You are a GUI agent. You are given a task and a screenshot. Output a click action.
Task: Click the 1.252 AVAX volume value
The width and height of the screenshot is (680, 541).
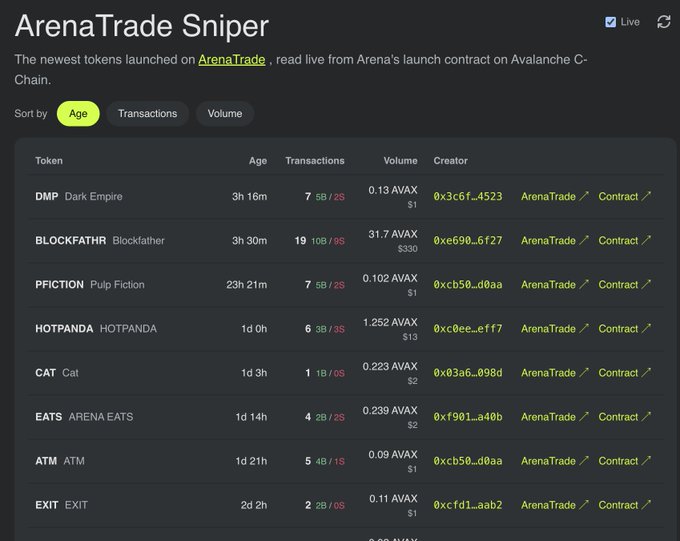(x=390, y=322)
